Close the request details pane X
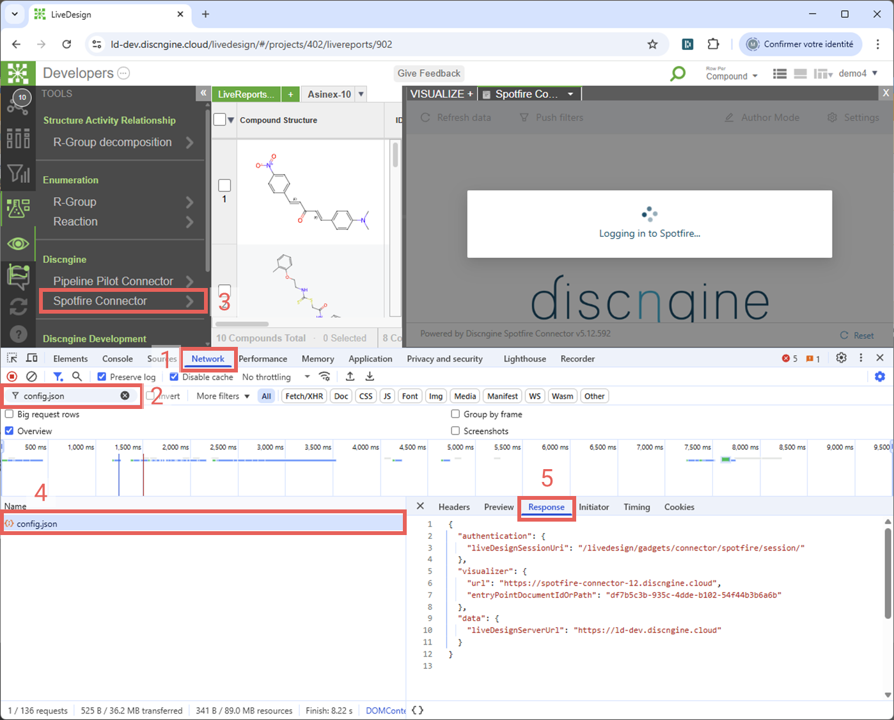The height and width of the screenshot is (720, 894). (x=420, y=506)
